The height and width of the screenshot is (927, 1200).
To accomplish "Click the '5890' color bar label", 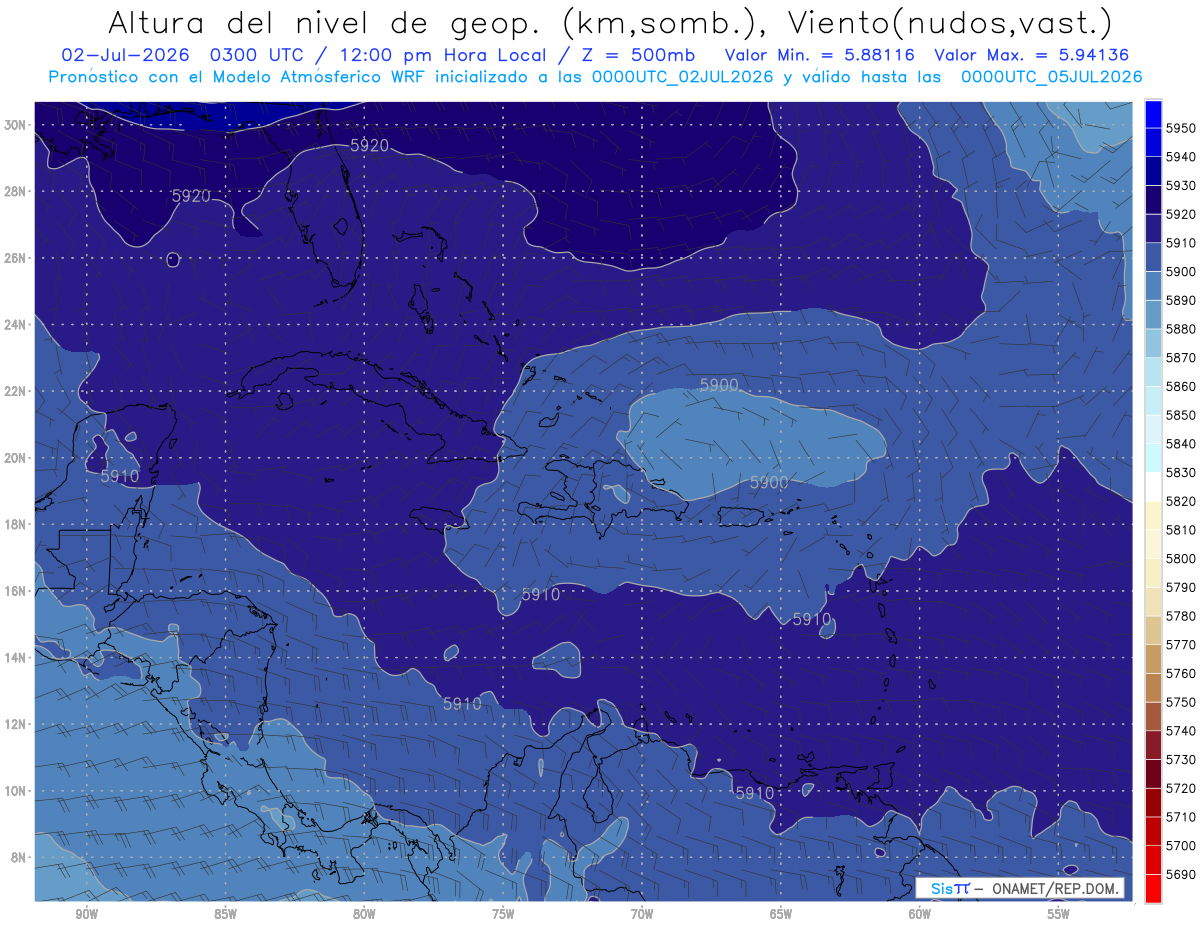I will (x=1181, y=300).
